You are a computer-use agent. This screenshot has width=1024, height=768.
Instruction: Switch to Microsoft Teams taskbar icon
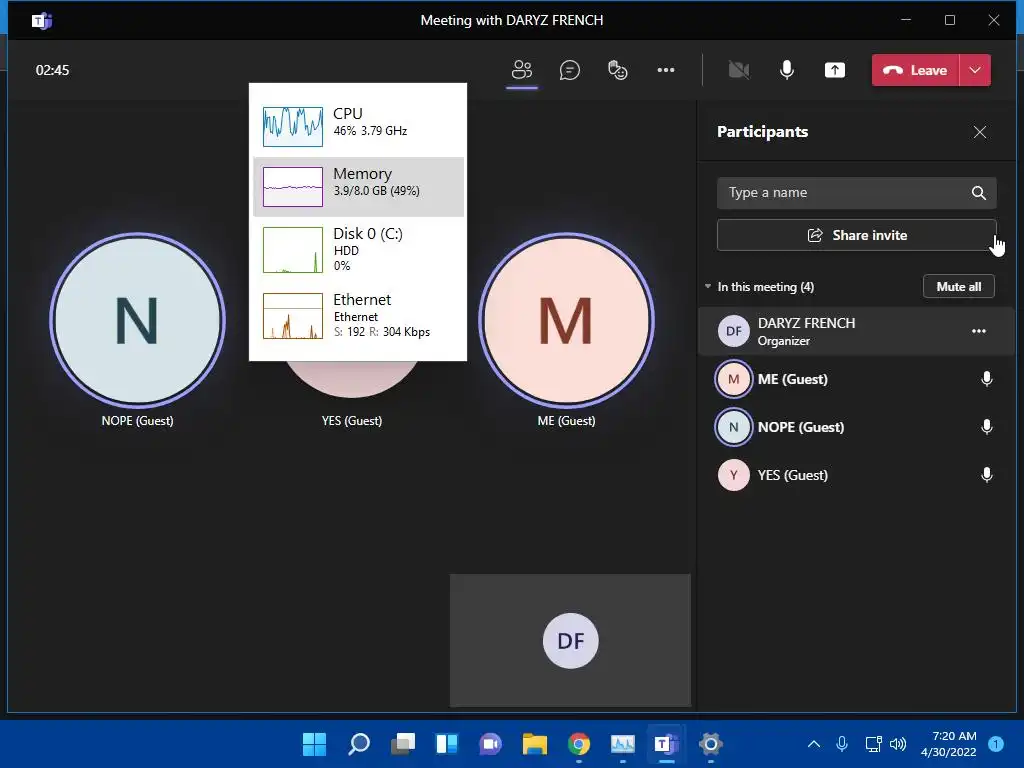click(666, 744)
